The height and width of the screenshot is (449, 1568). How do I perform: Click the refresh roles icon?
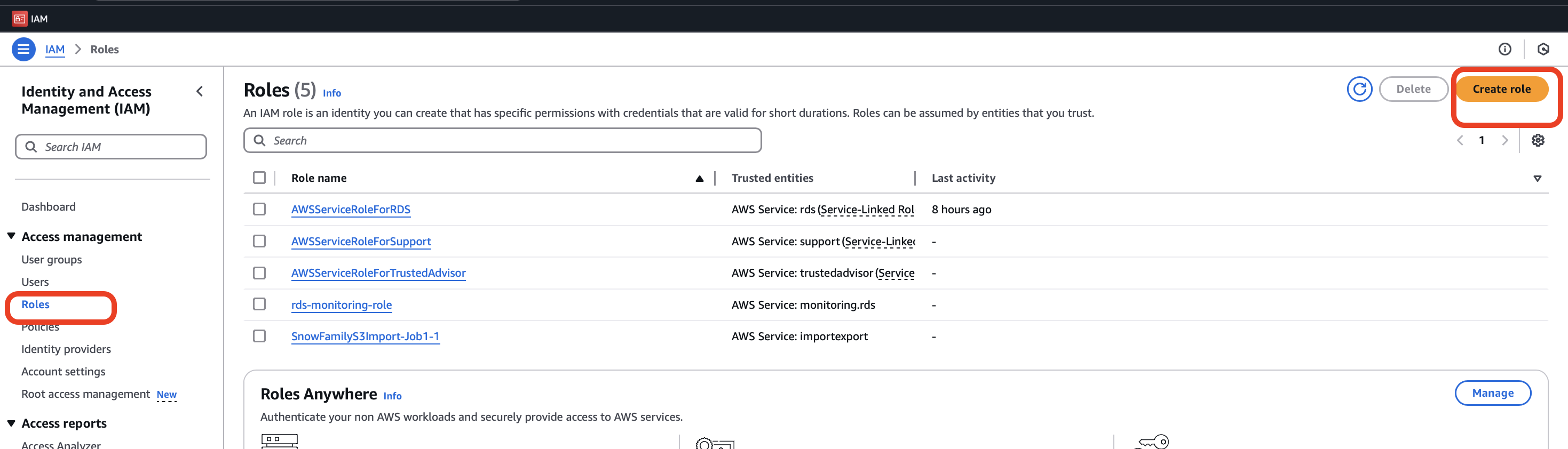(1359, 90)
